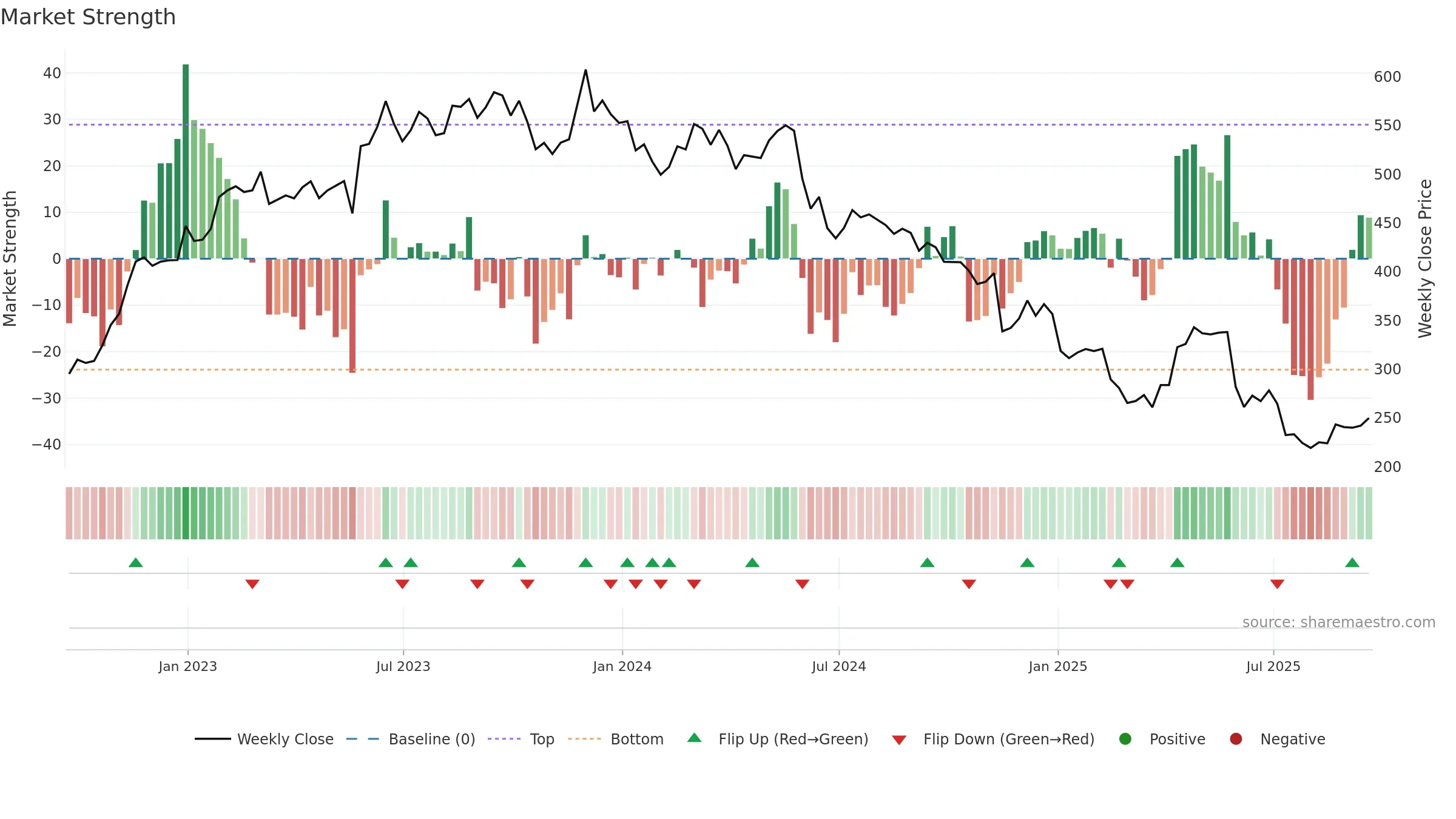The image size is (1456, 819).
Task: Click the Jul 2023 axis label
Action: point(403,666)
